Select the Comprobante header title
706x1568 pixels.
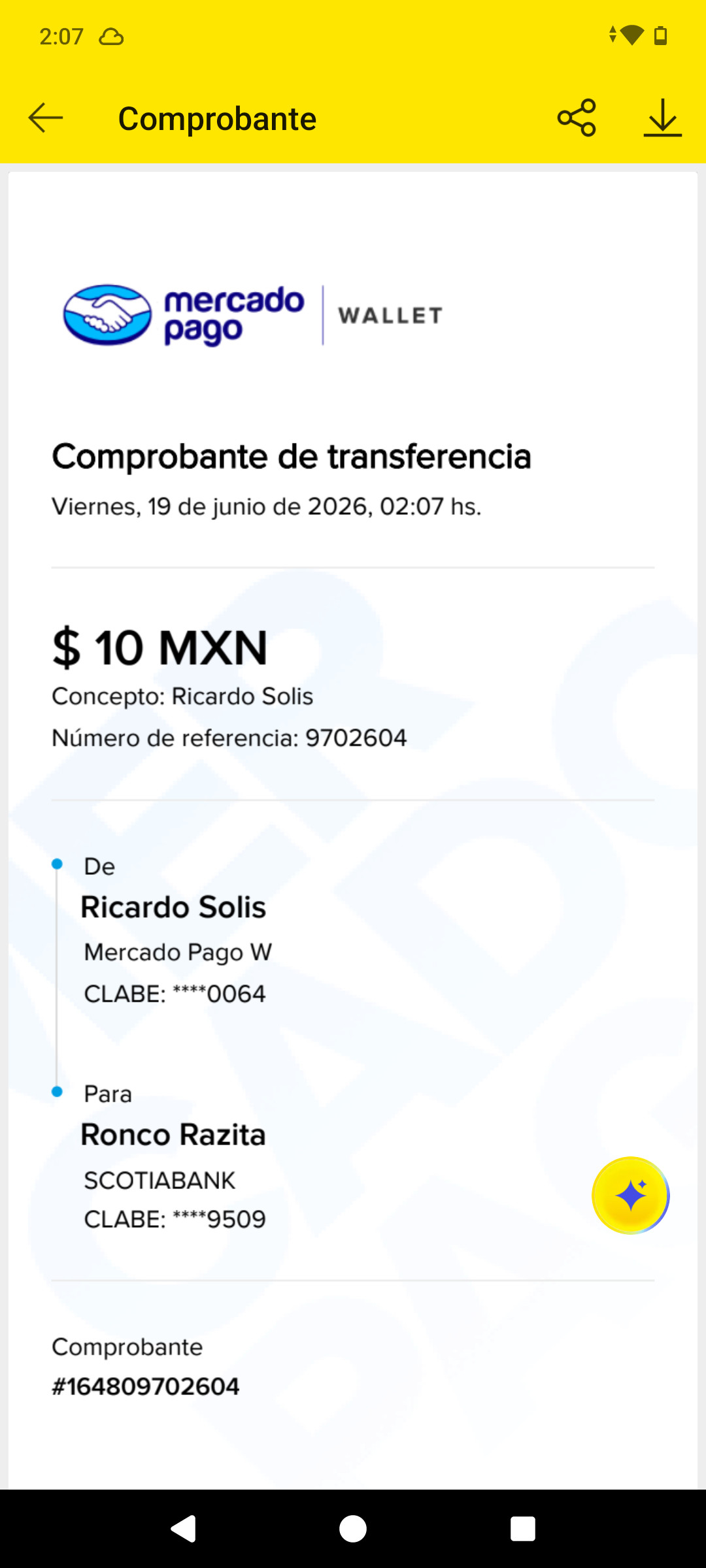click(x=217, y=119)
